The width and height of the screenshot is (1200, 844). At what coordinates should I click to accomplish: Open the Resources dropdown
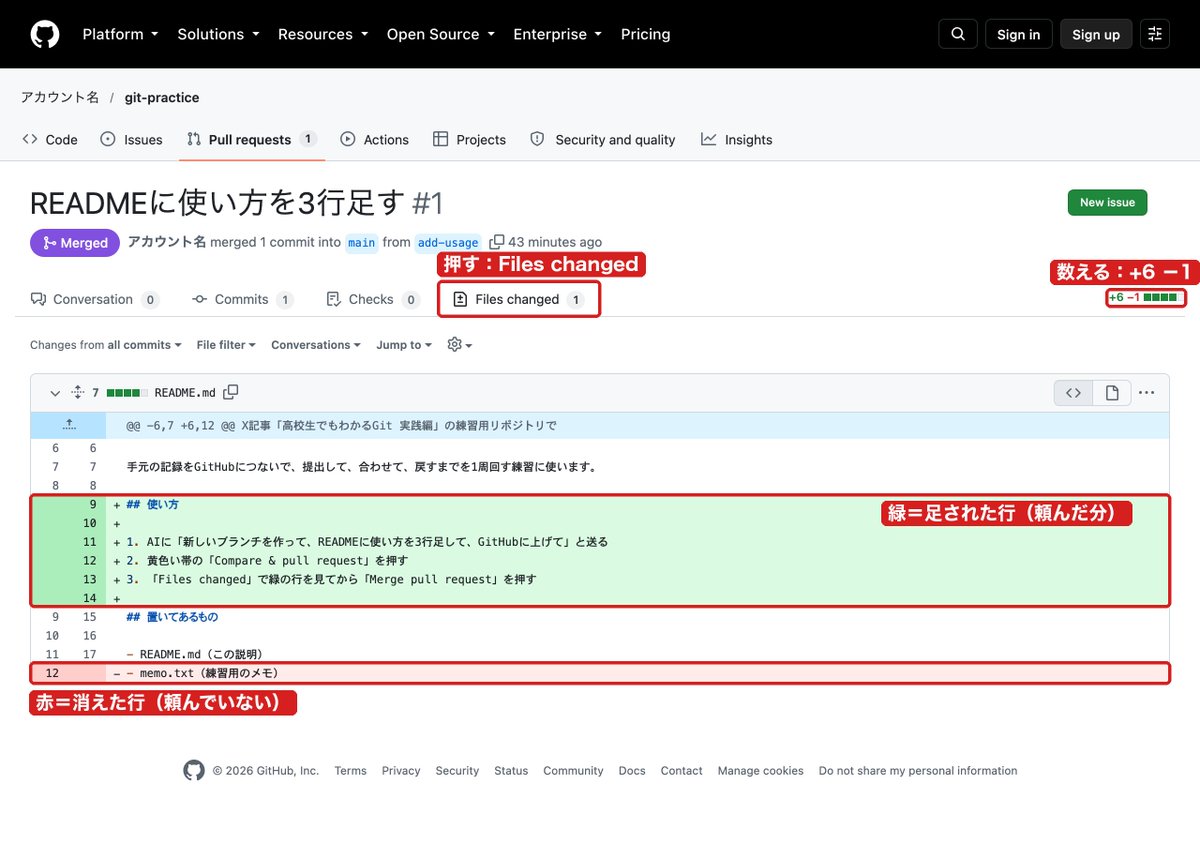(x=323, y=34)
